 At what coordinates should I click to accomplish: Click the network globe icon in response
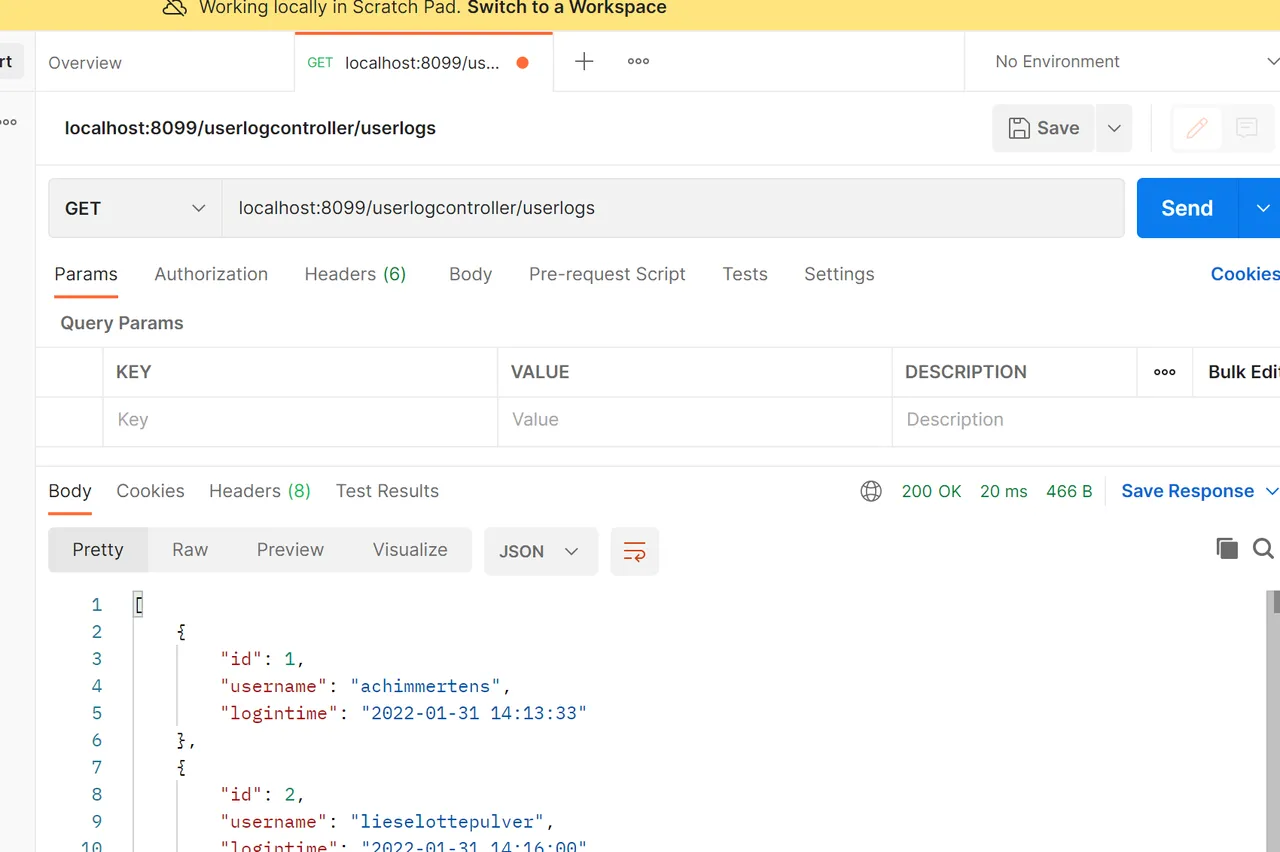(871, 491)
